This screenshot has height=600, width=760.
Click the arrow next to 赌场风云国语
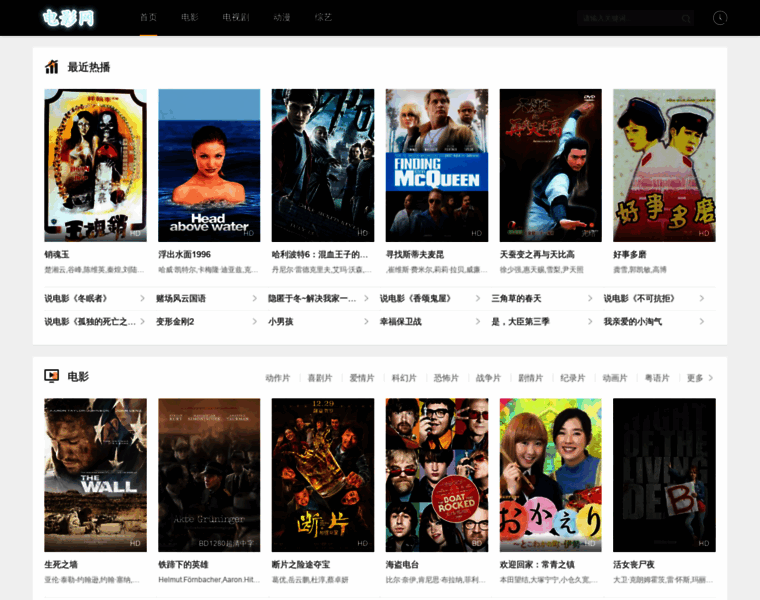coord(254,299)
